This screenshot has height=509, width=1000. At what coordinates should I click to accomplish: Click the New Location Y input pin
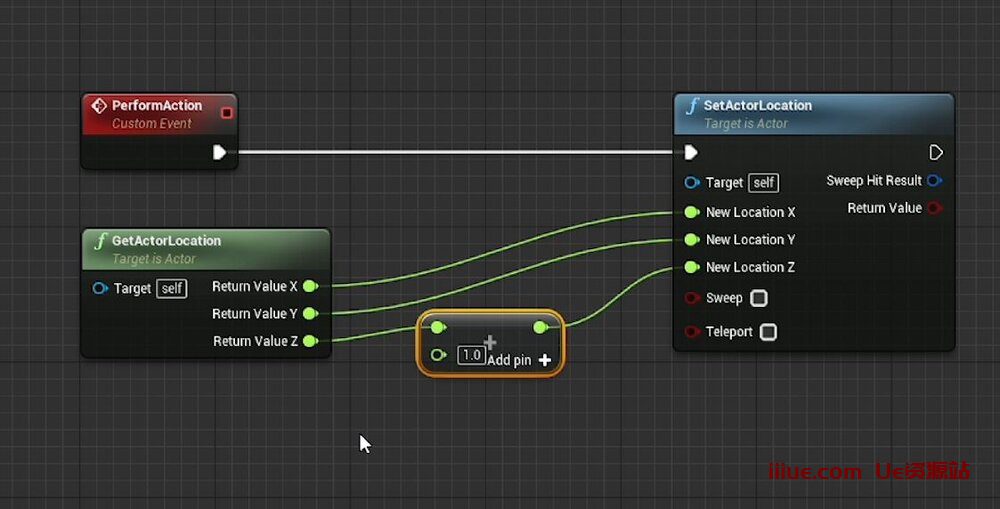click(x=692, y=240)
